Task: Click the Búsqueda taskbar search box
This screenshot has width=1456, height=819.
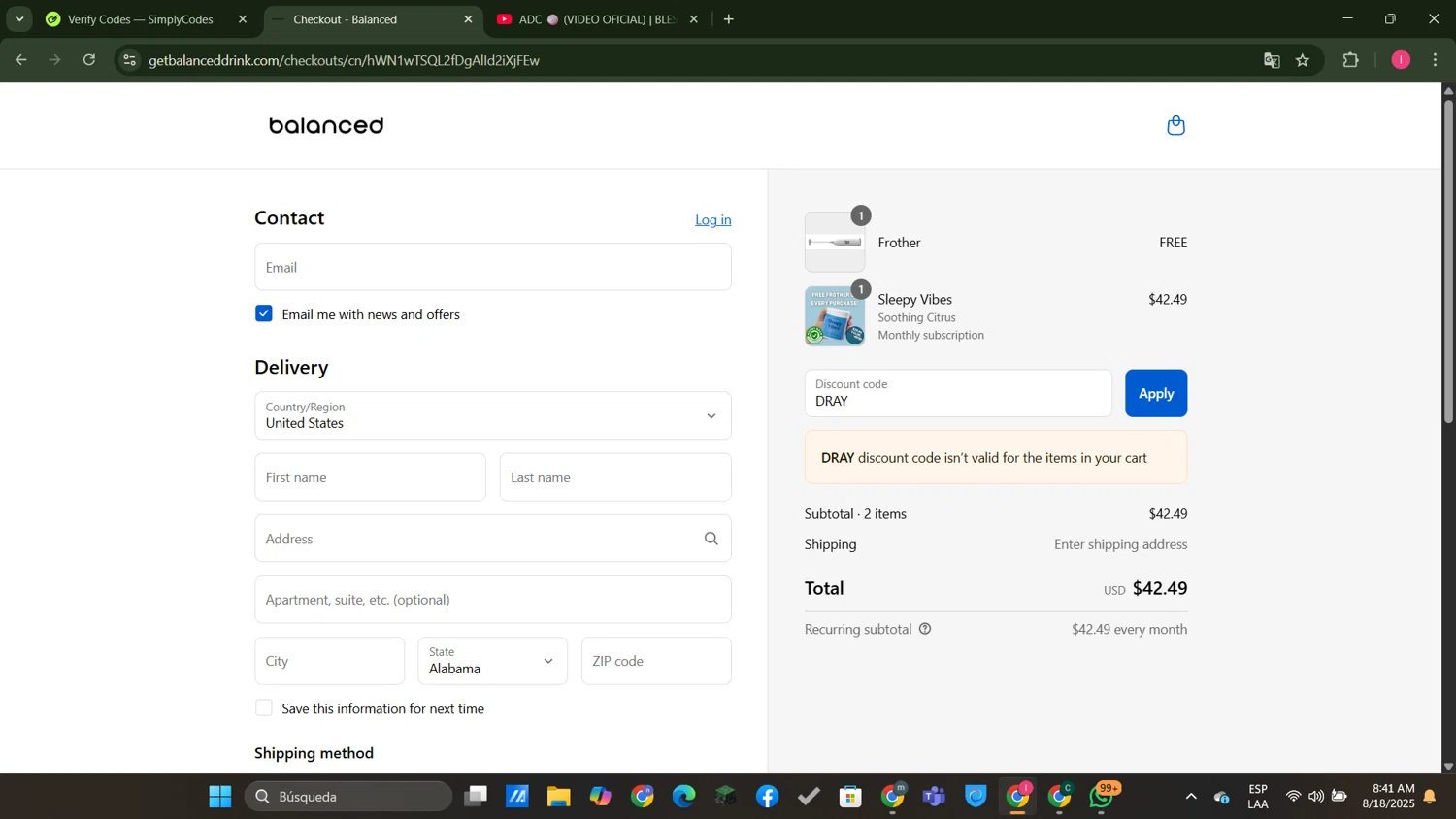Action: click(348, 797)
